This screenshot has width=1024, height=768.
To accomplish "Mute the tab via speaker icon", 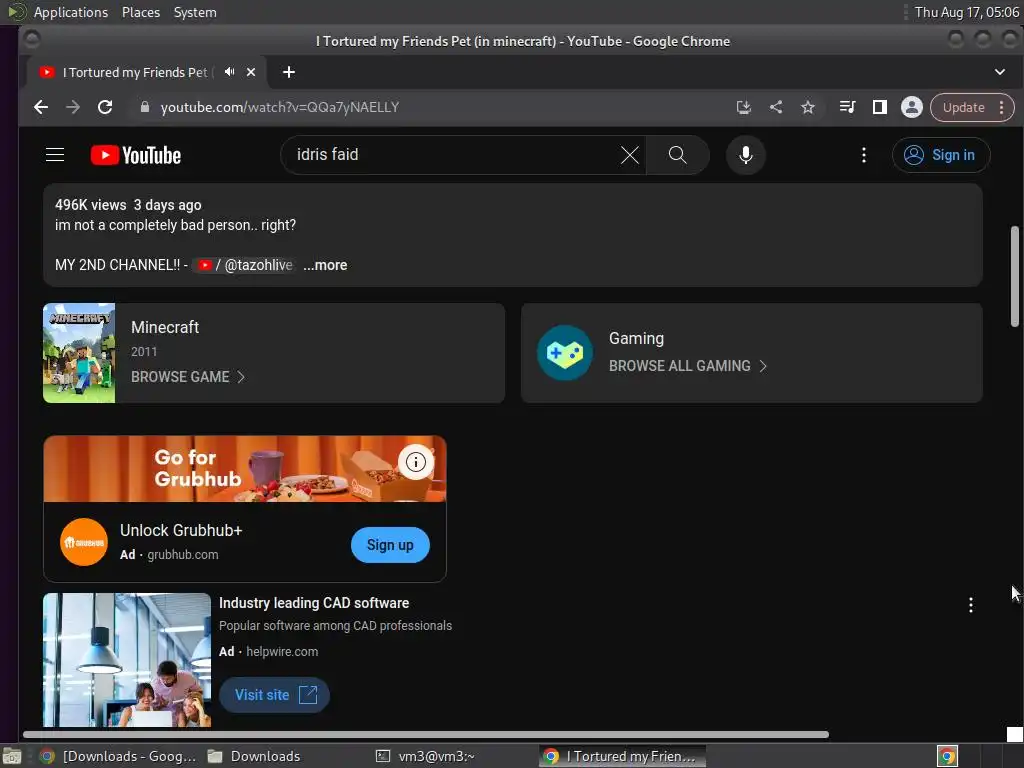I will tap(229, 72).
